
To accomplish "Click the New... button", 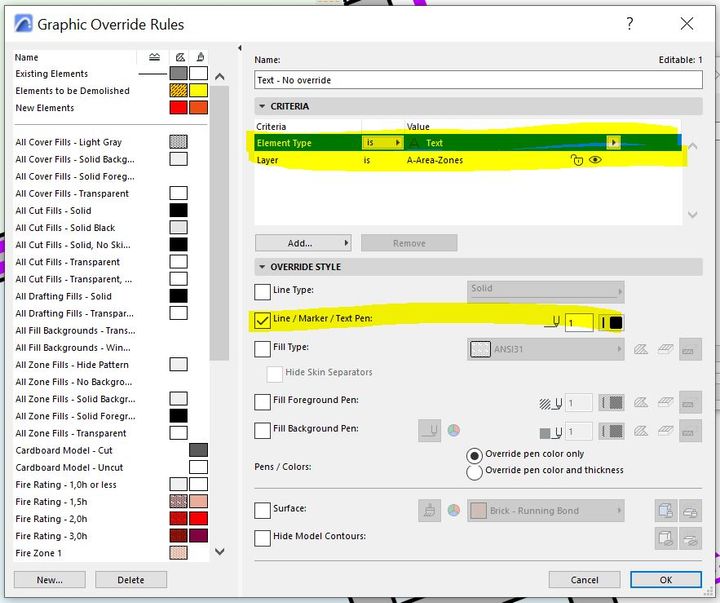I will pyautogui.click(x=50, y=580).
